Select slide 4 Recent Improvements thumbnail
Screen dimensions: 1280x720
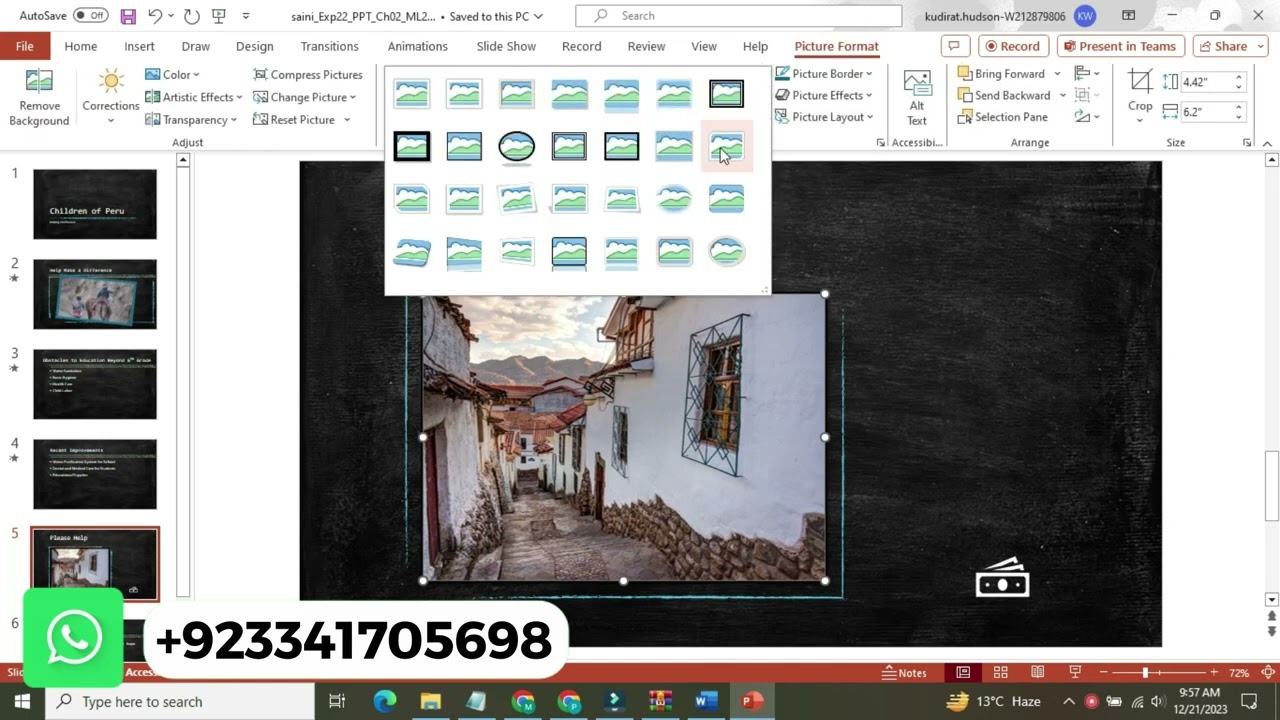click(95, 474)
